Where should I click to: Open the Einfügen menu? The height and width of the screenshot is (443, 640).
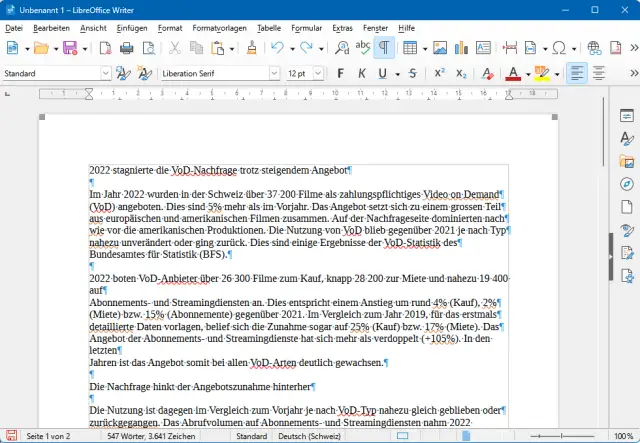131,28
